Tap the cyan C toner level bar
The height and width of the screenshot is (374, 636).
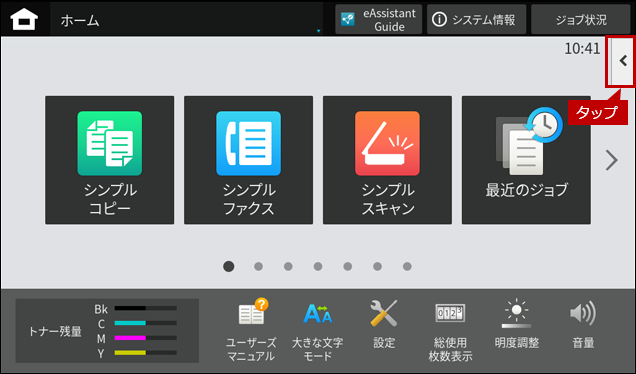(x=146, y=323)
